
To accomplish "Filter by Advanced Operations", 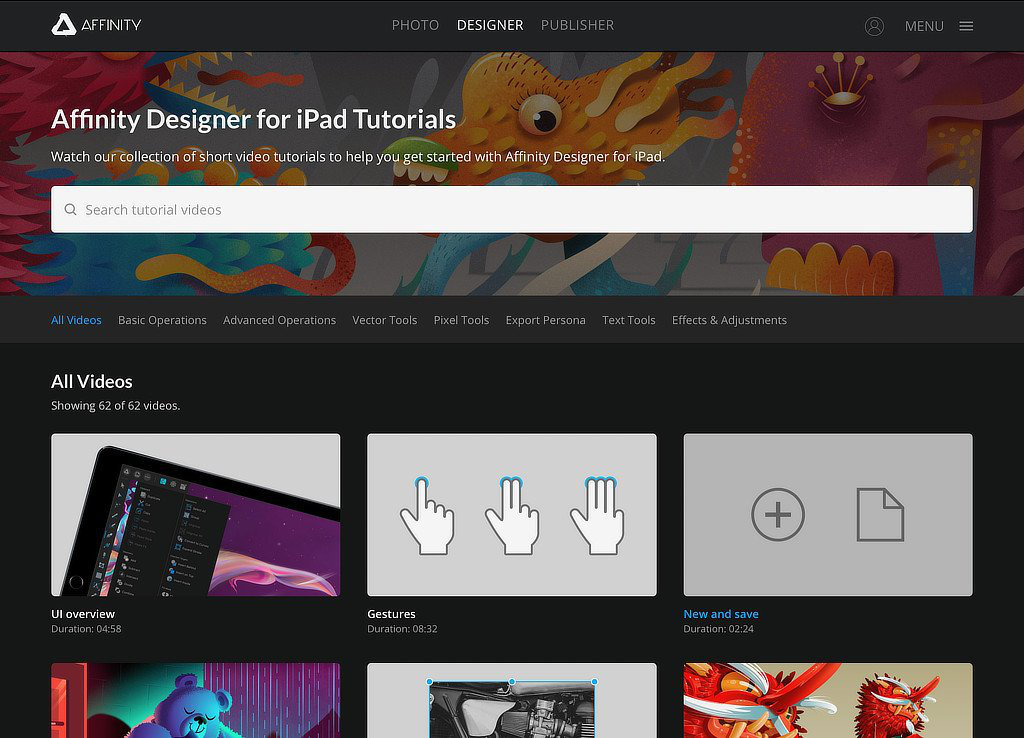I will 279,320.
